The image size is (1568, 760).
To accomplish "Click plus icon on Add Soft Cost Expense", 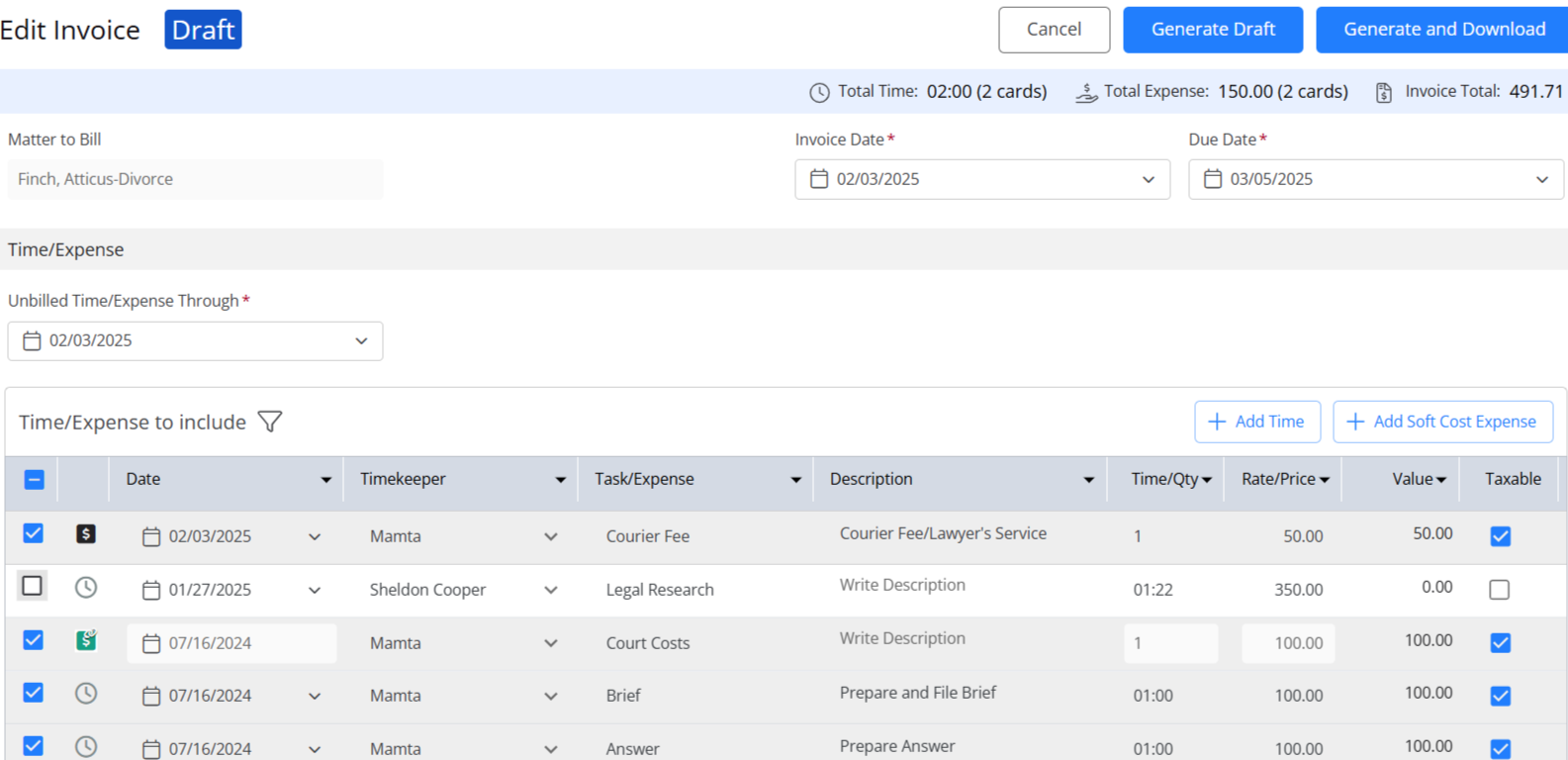I will click(x=1356, y=422).
